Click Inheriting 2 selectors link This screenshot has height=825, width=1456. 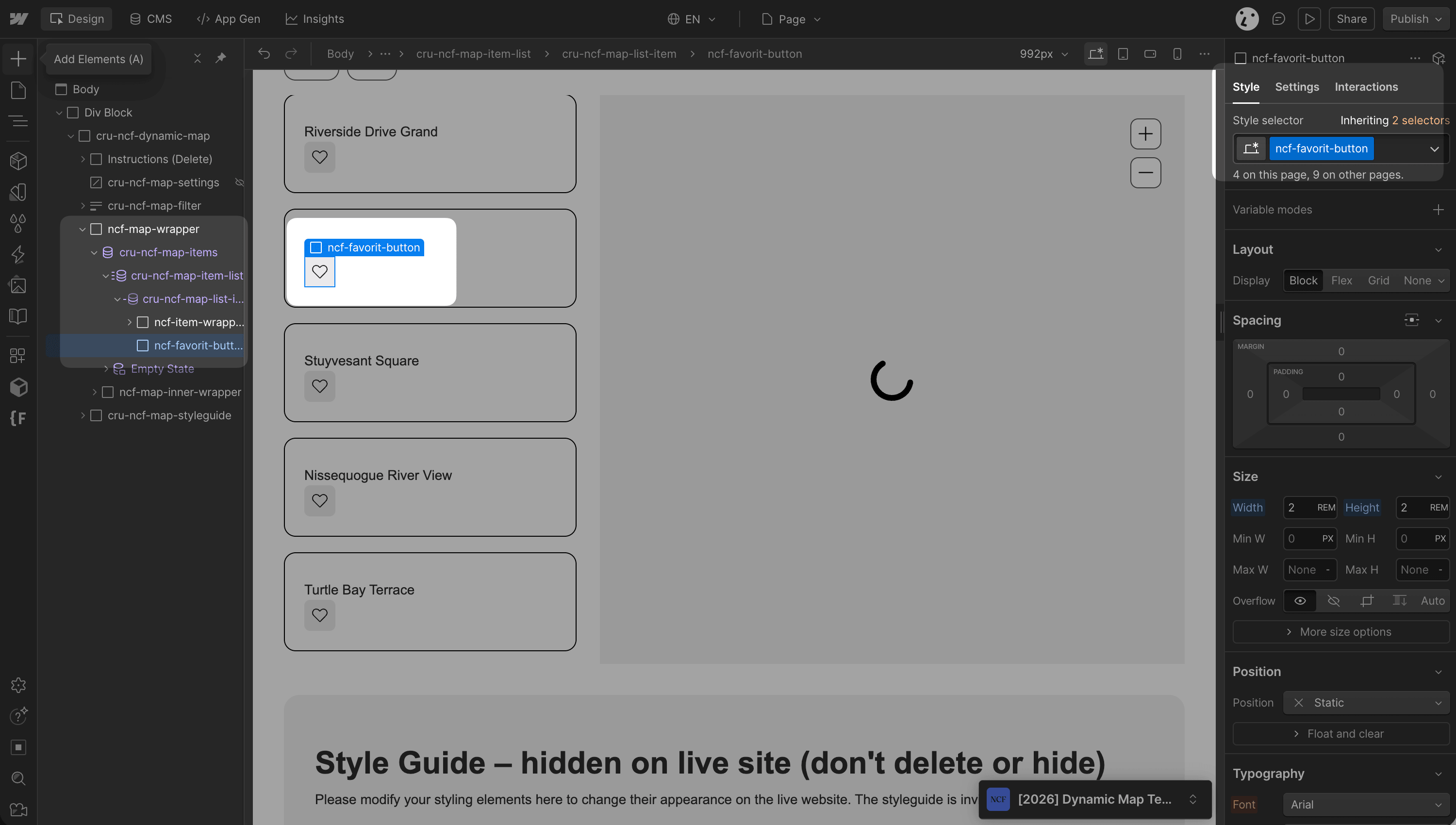(x=1394, y=120)
